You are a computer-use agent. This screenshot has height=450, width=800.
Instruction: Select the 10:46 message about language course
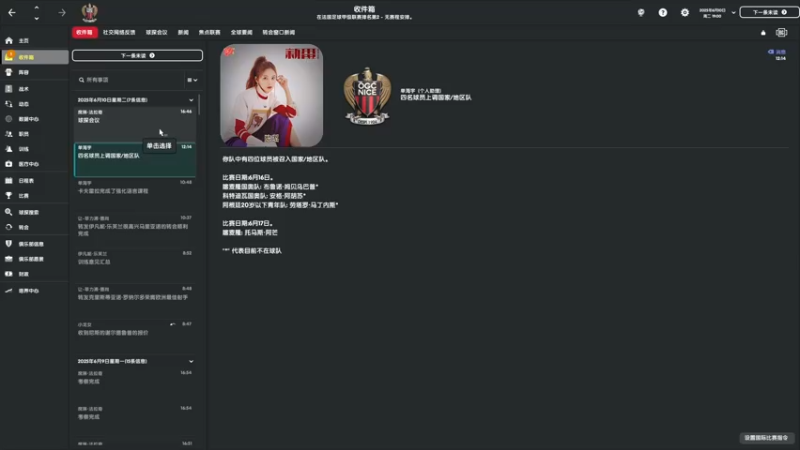click(135, 195)
